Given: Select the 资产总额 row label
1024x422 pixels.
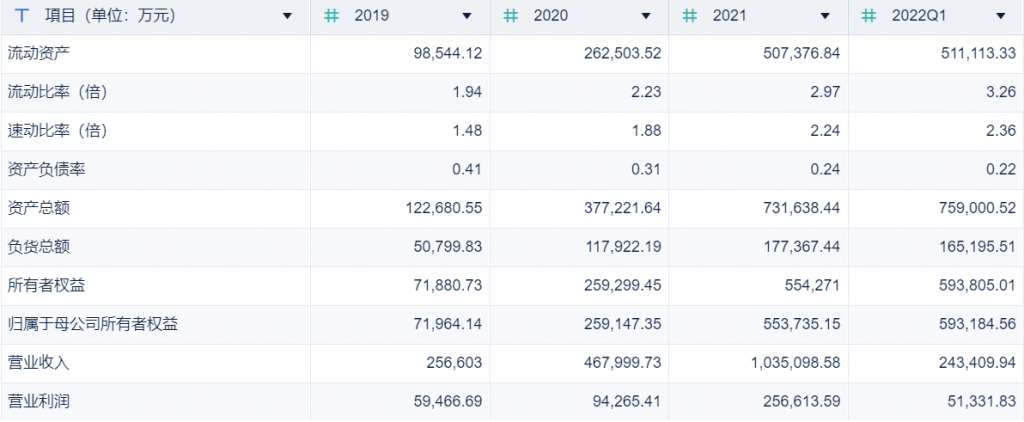Looking at the screenshot, I should (x=39, y=208).
